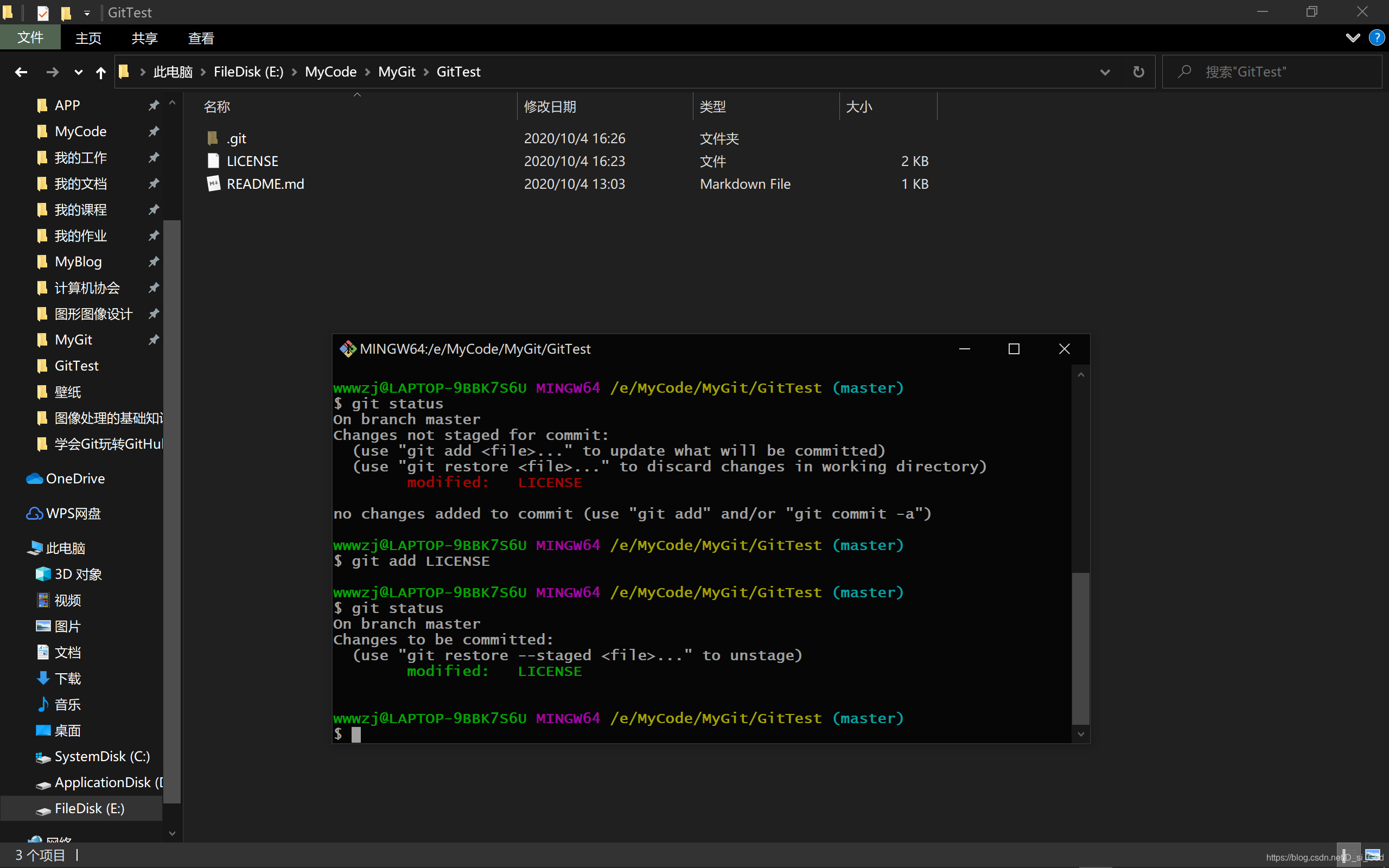Open the 视频 library
This screenshot has height=868, width=1389.
[59, 600]
